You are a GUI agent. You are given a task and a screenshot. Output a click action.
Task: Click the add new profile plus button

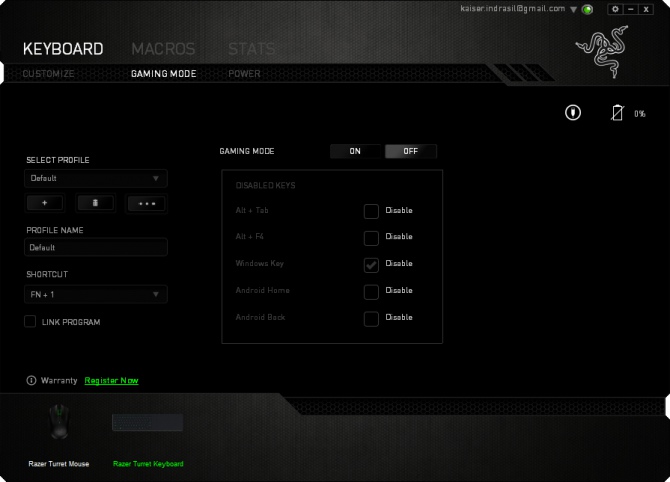click(x=44, y=203)
